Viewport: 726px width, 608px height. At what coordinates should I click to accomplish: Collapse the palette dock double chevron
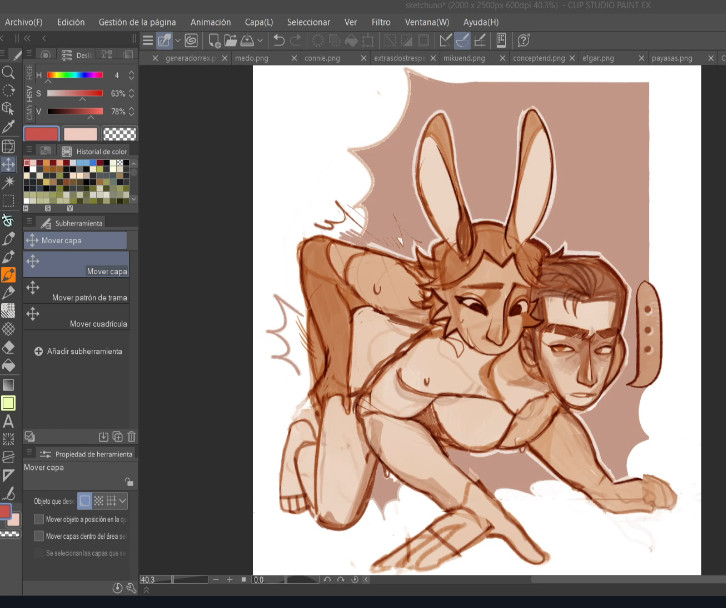[x=27, y=38]
